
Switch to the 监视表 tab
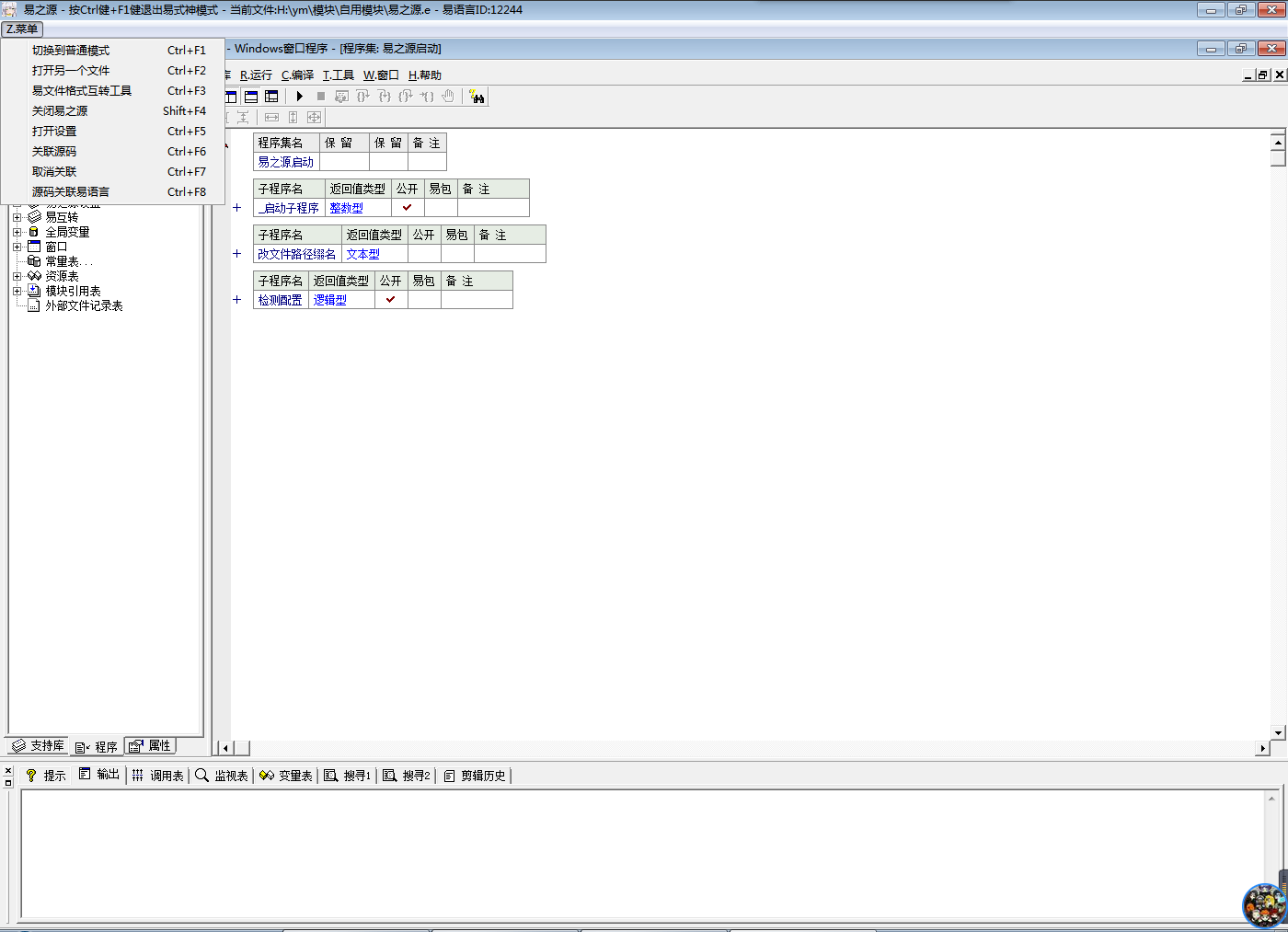click(222, 776)
